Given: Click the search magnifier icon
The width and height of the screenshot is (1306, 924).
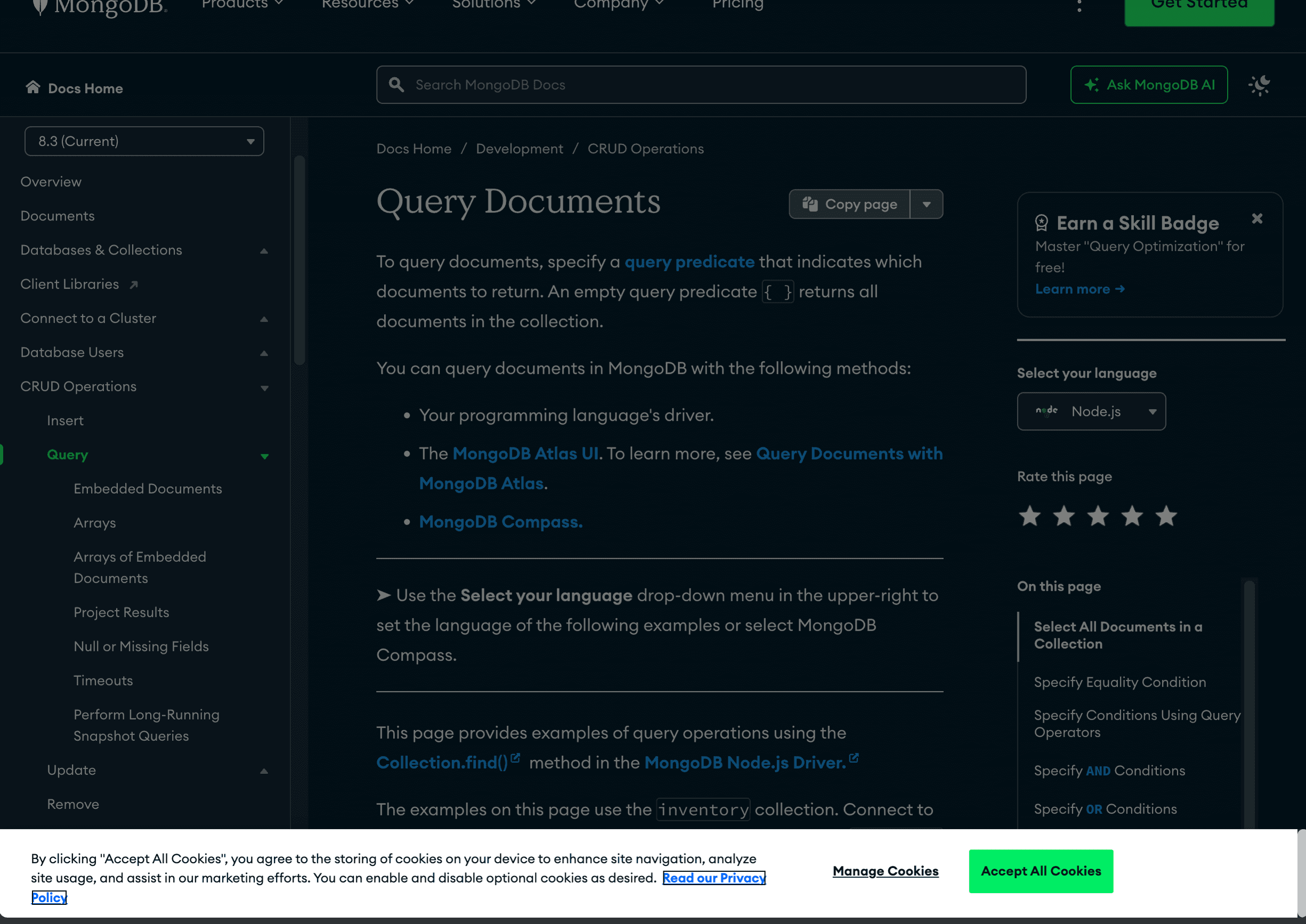Looking at the screenshot, I should point(396,85).
